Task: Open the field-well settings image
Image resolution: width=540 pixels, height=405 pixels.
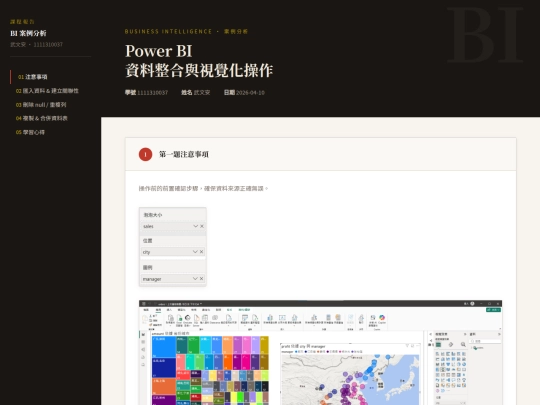Action: pyautogui.click(x=173, y=247)
